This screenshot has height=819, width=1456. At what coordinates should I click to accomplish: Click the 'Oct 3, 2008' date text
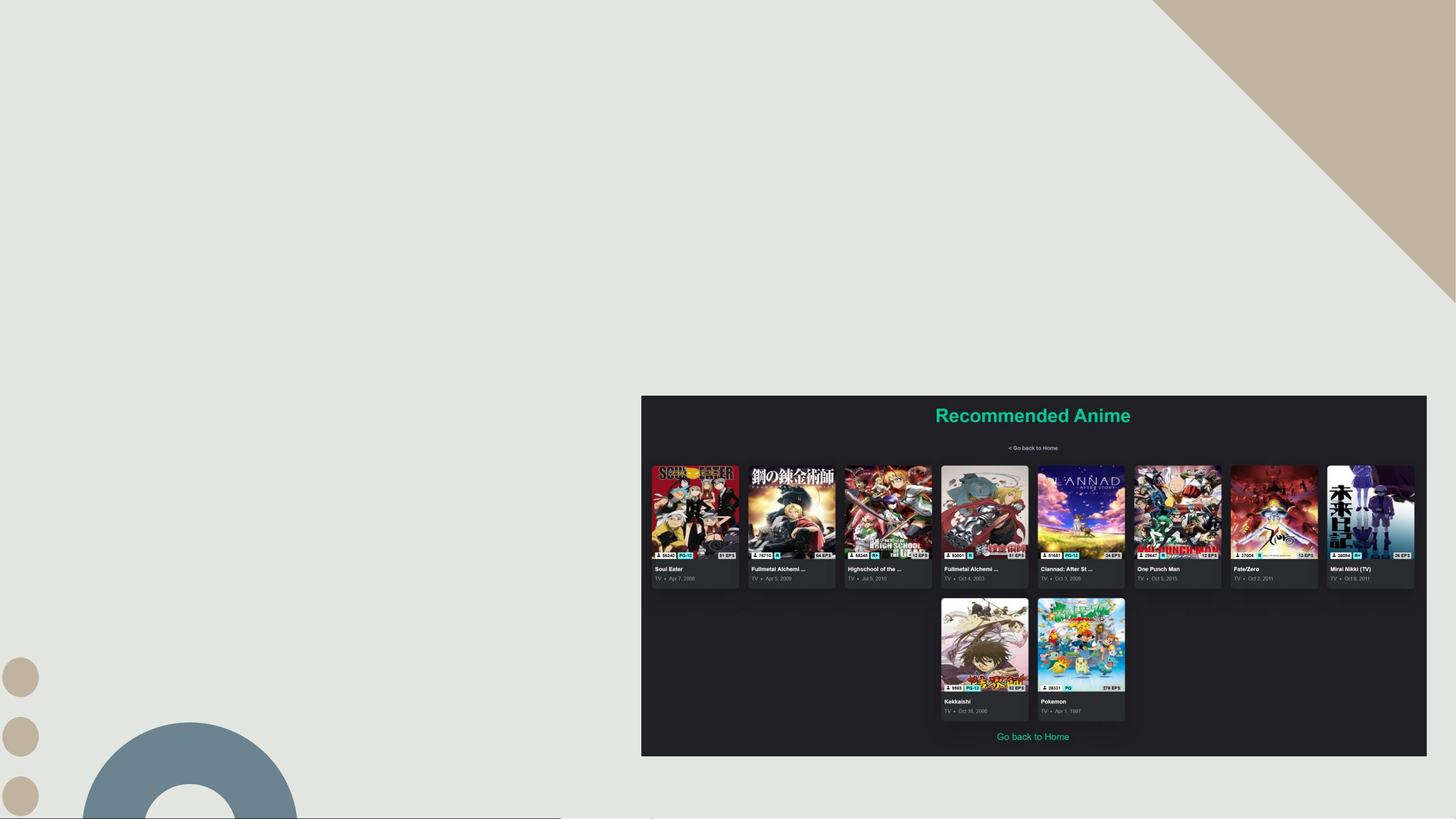tap(1068, 579)
